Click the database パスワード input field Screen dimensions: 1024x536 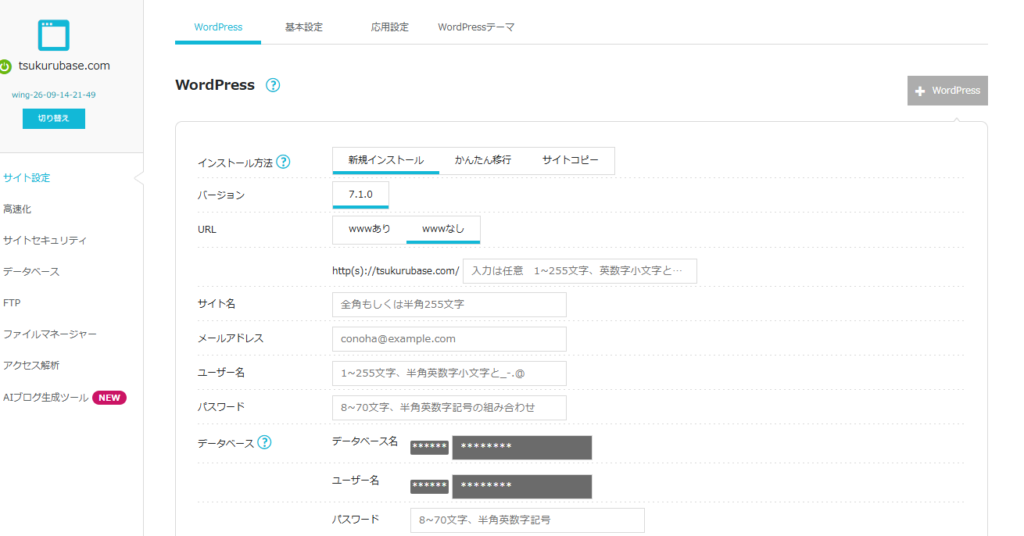point(528,520)
